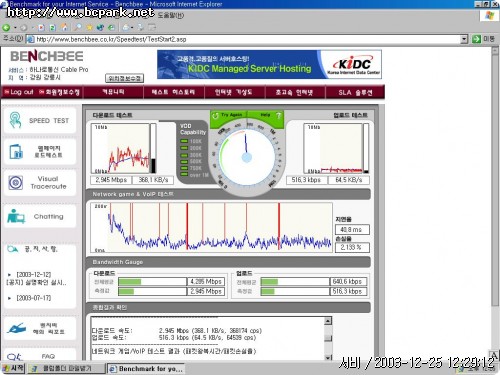Click the Print icon in the toolbar
Screen dimensions: 500x375
[x=141, y=27]
